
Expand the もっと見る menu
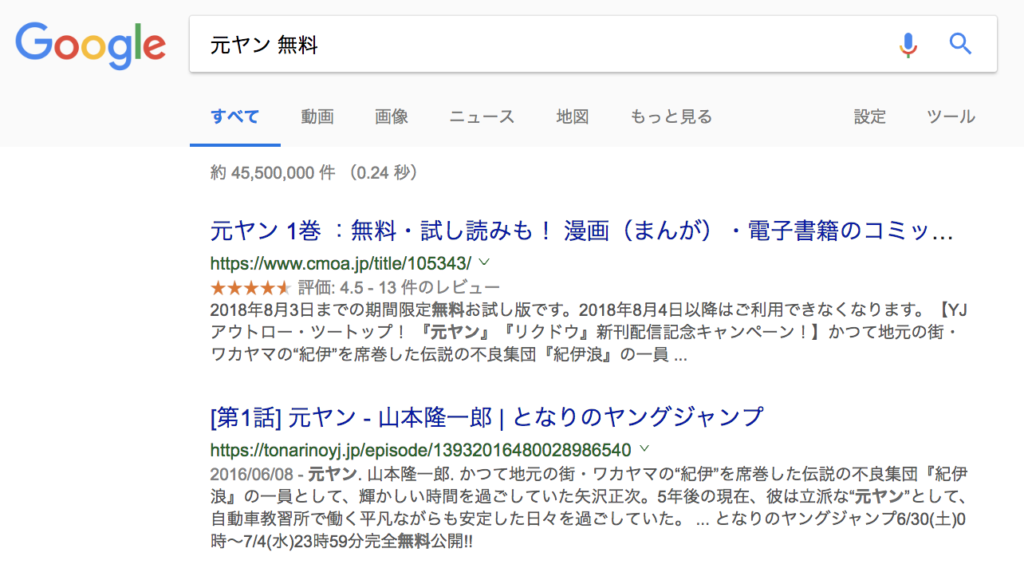pyautogui.click(x=671, y=117)
